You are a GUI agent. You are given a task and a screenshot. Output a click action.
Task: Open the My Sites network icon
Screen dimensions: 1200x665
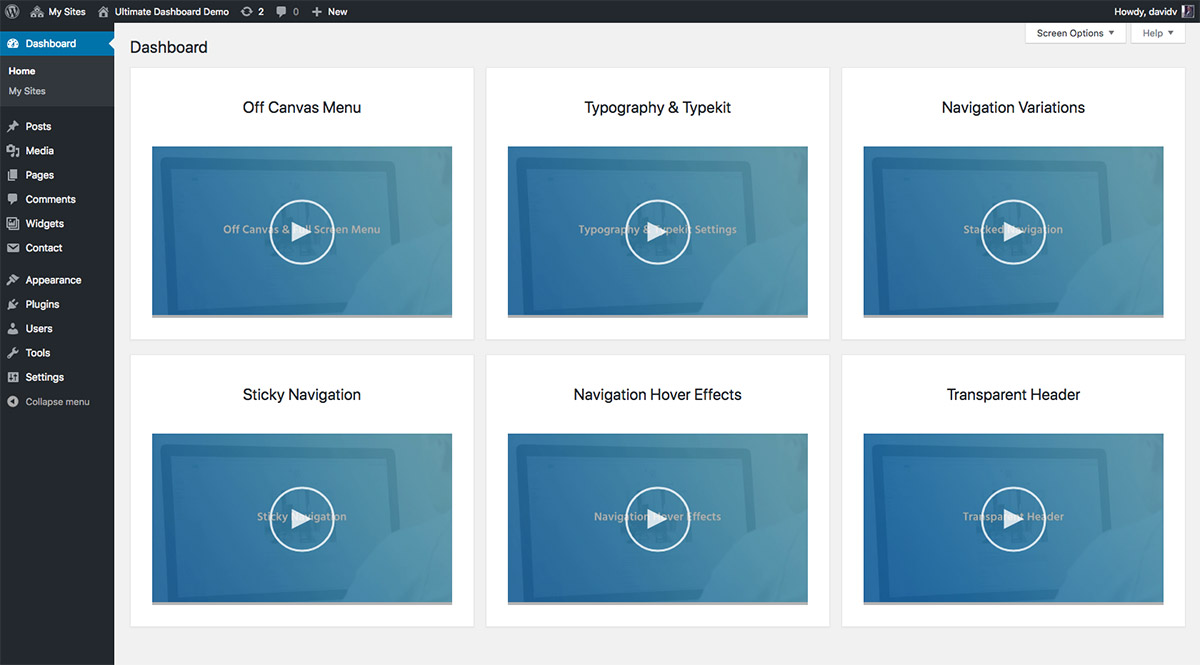36,11
